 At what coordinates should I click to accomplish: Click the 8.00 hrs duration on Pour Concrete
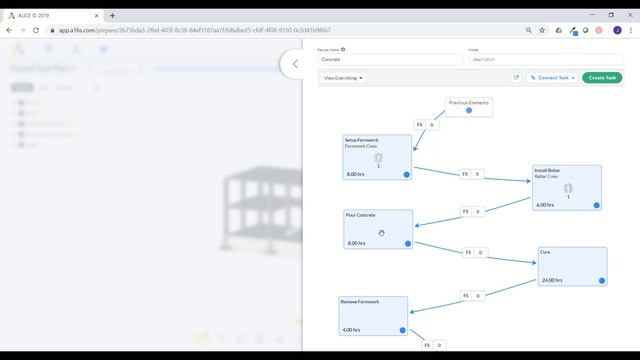coord(356,243)
